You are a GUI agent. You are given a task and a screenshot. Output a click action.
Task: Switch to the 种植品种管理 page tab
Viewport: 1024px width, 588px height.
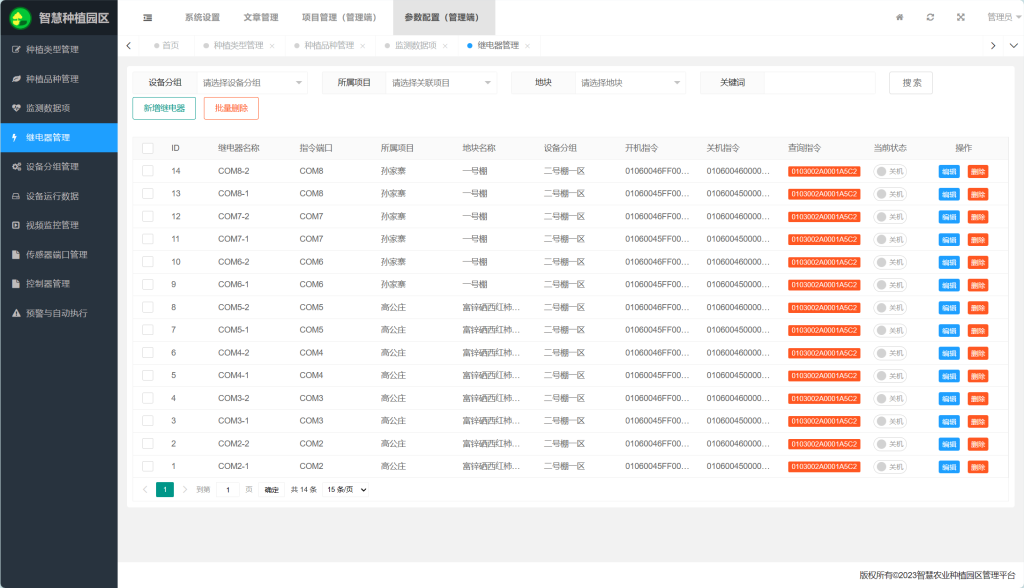click(x=329, y=45)
